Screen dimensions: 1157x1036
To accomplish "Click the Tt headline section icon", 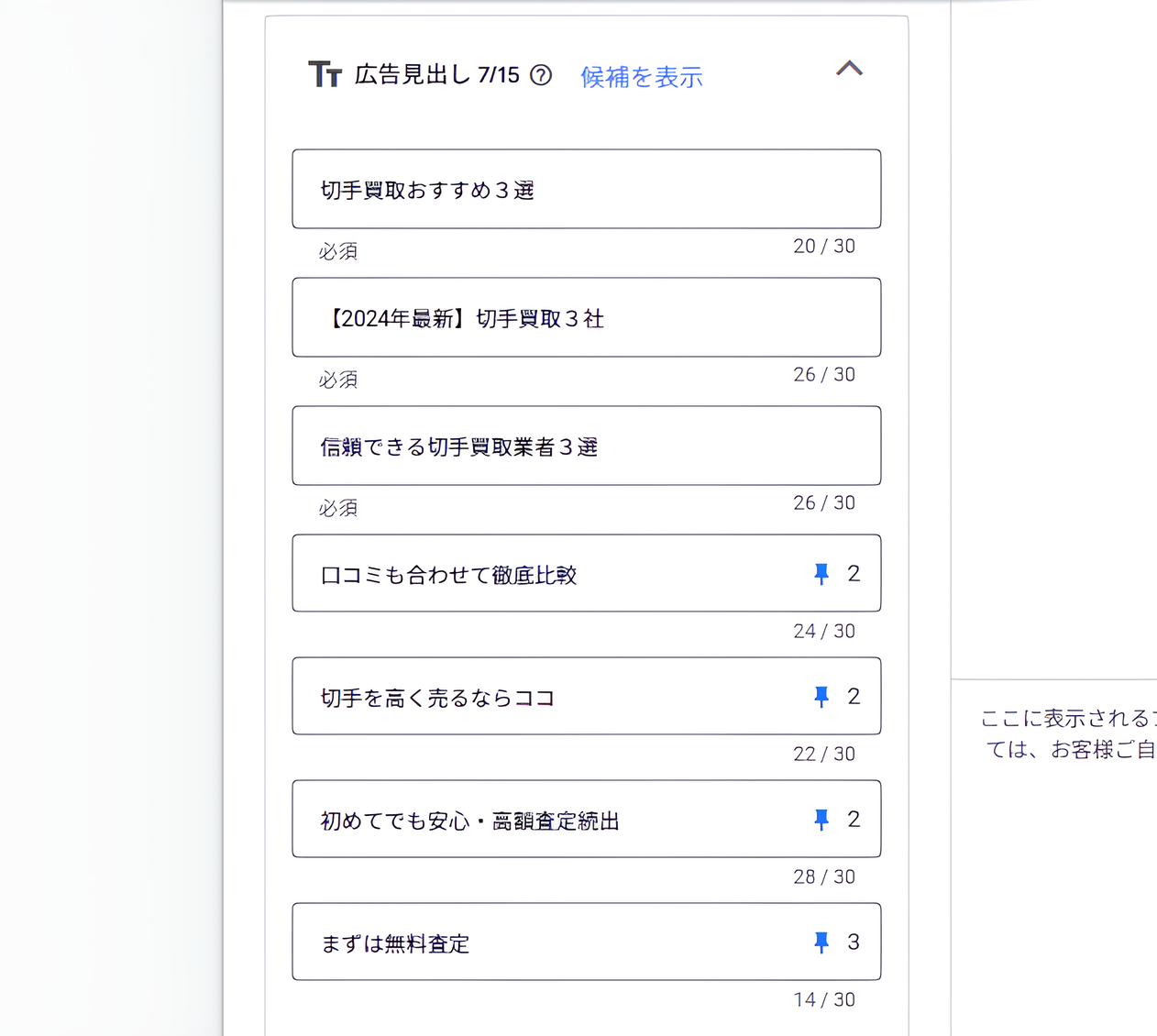I will pyautogui.click(x=324, y=76).
